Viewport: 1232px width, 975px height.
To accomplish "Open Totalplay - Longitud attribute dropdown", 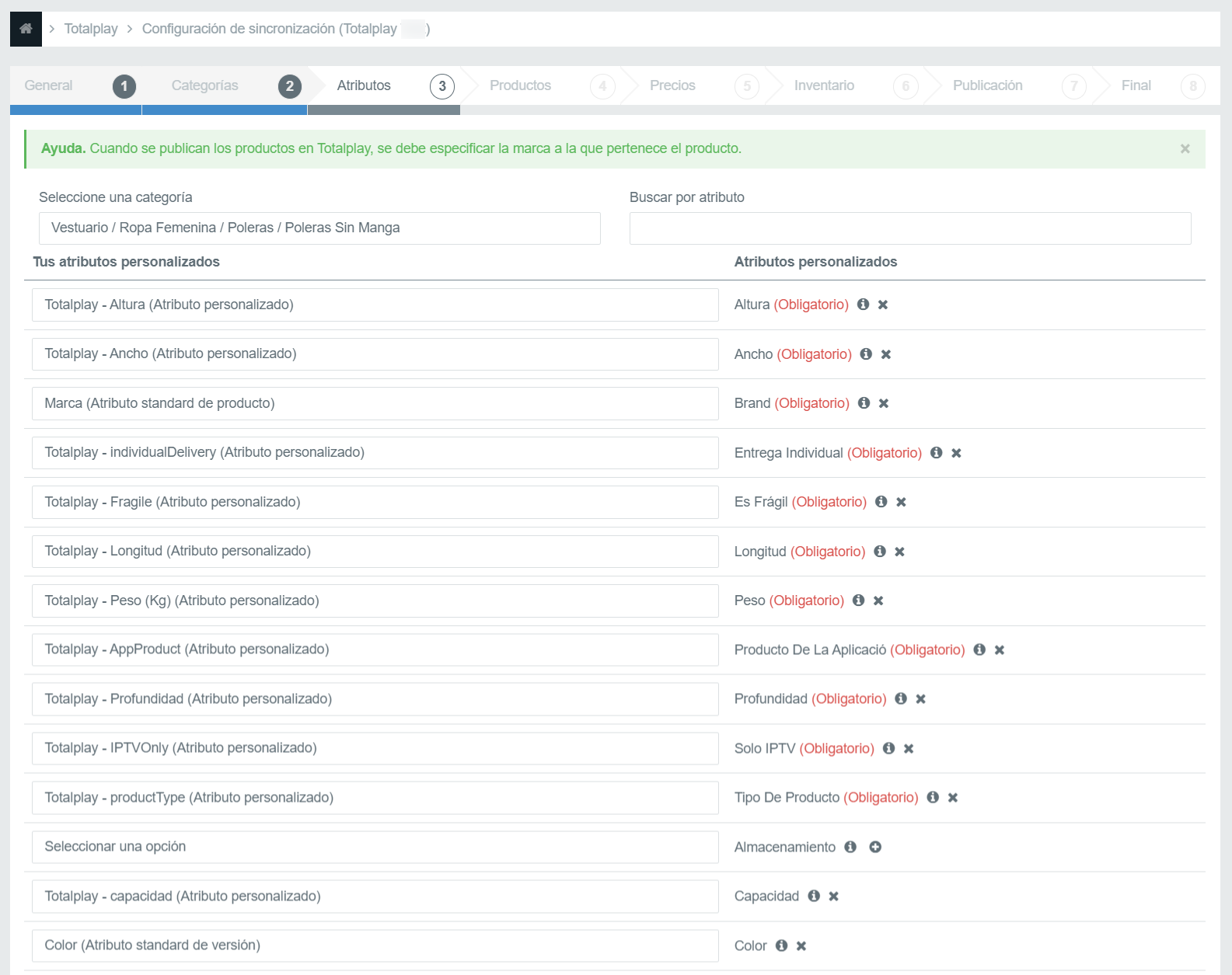I will click(x=375, y=552).
